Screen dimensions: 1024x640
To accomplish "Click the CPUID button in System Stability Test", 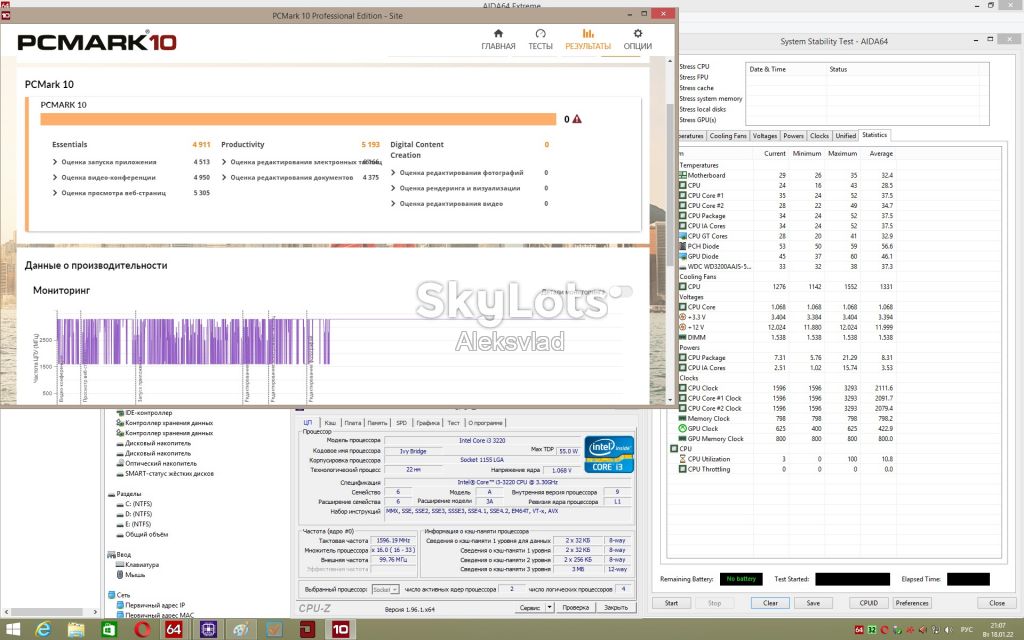I will tap(869, 603).
